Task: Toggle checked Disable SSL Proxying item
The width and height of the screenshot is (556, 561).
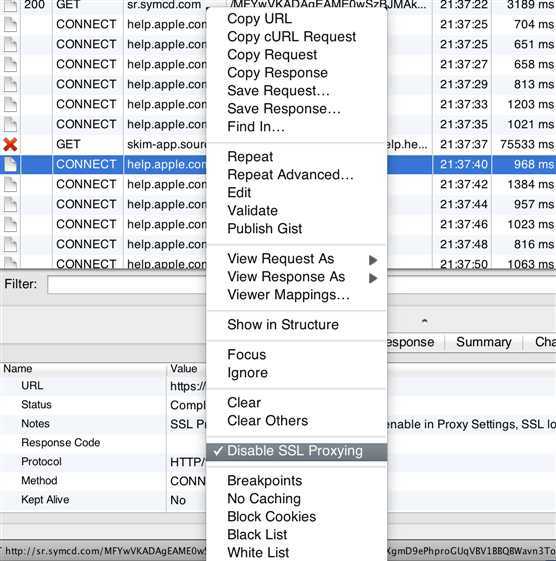Action: [x=297, y=451]
